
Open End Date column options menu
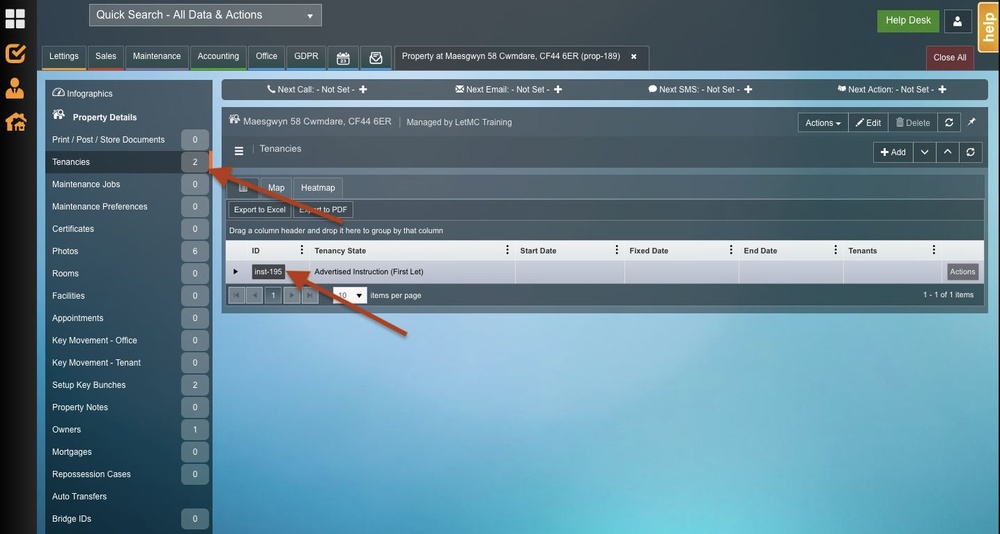coord(835,250)
